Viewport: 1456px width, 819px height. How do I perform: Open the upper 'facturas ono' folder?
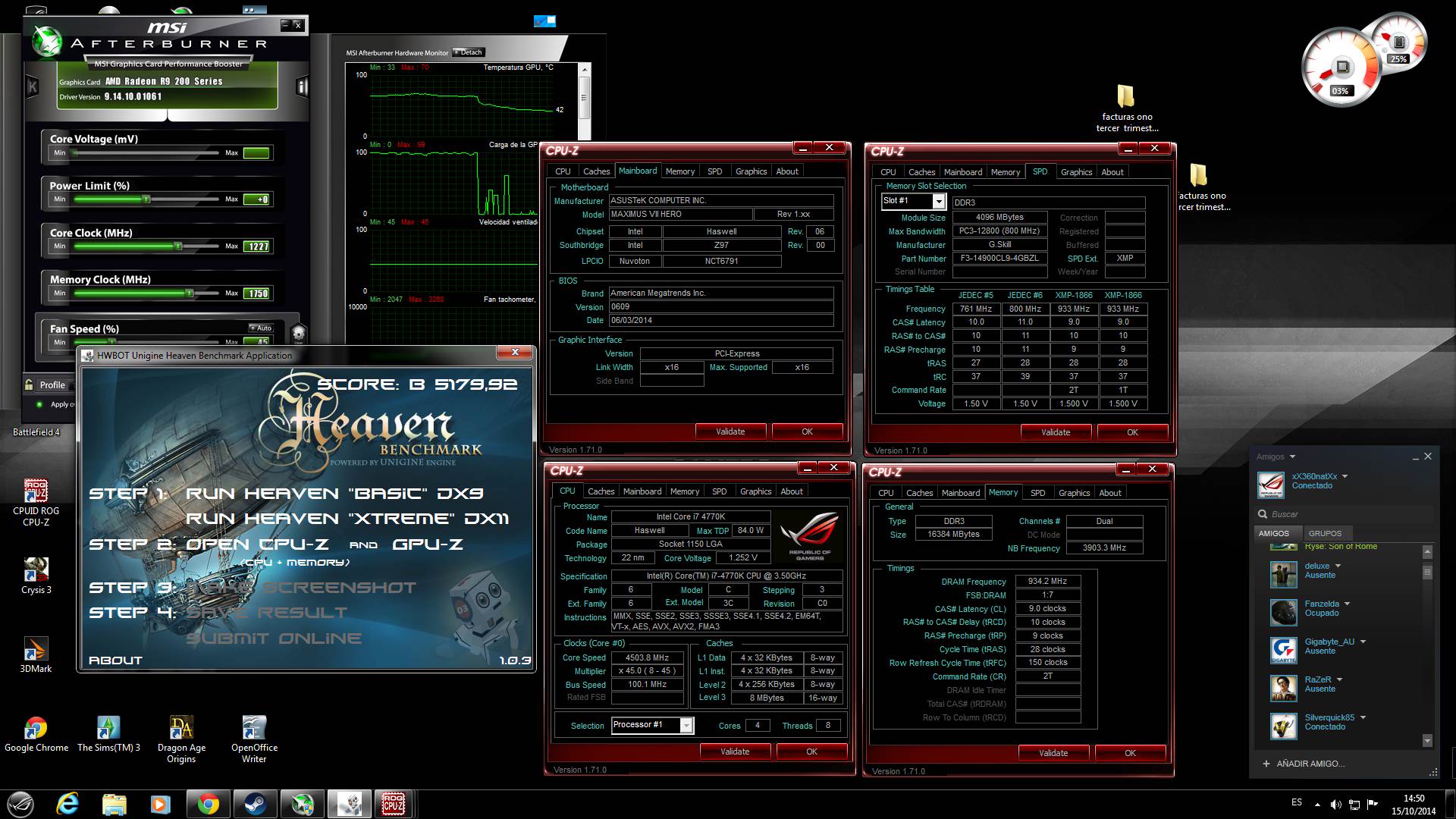coord(1127,108)
